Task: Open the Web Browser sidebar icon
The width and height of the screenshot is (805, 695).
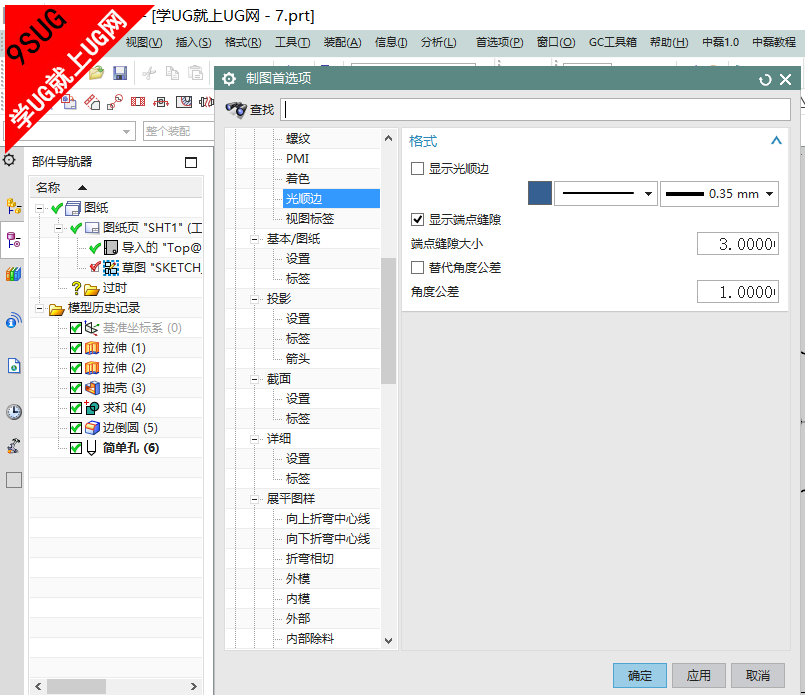Action: (14, 366)
